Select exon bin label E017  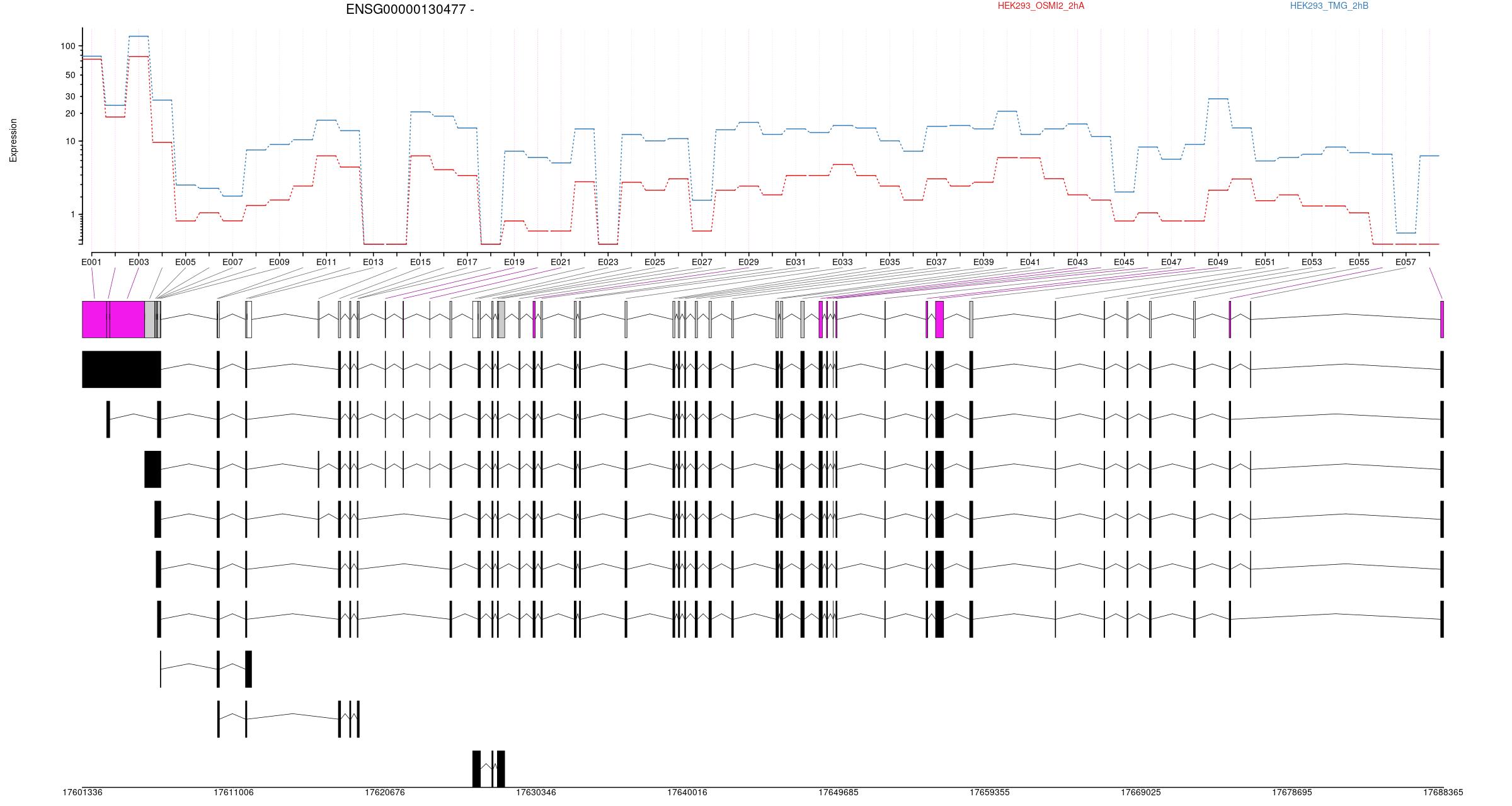tap(467, 262)
